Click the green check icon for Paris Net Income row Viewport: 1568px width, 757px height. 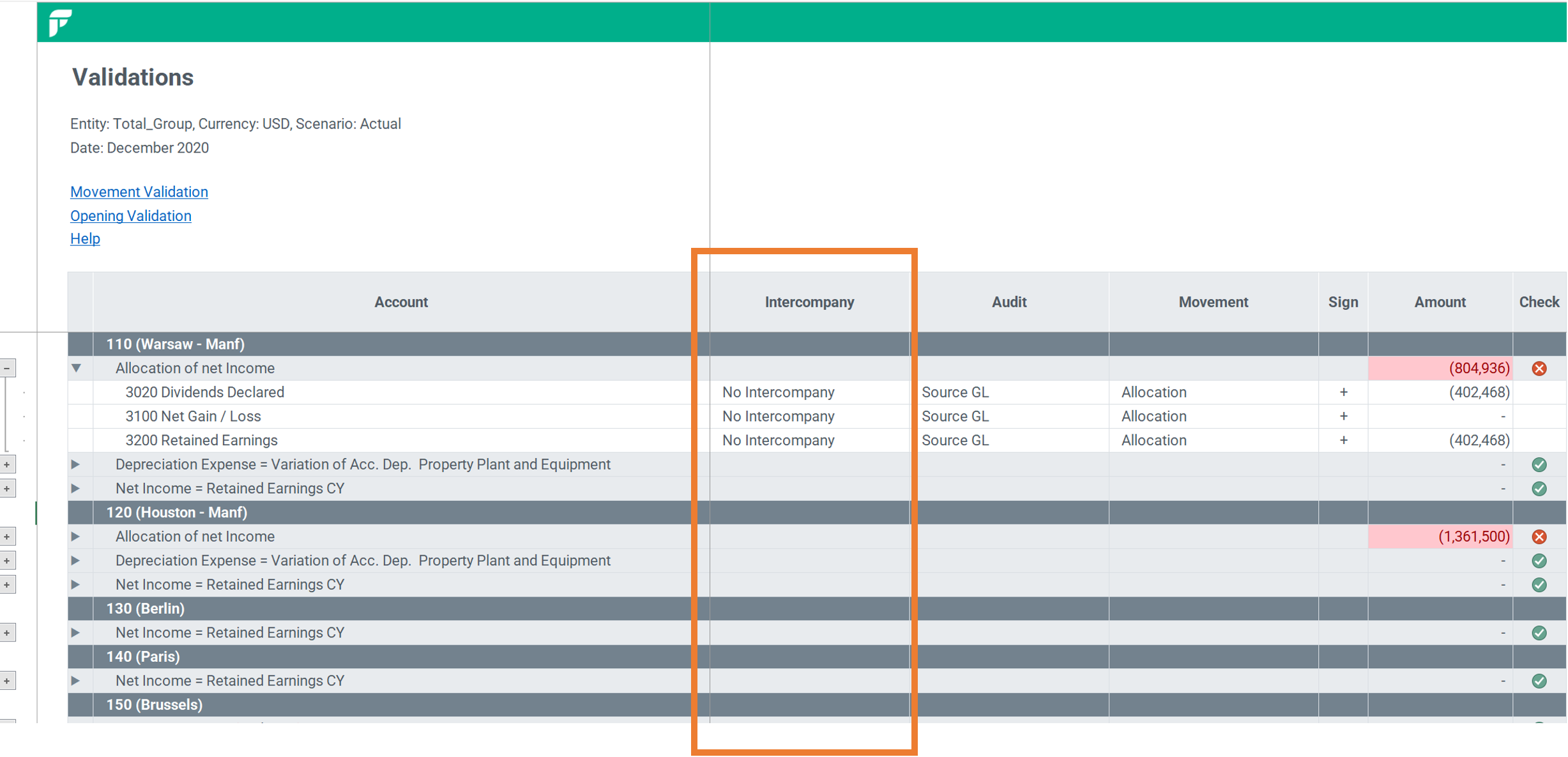pyautogui.click(x=1539, y=681)
